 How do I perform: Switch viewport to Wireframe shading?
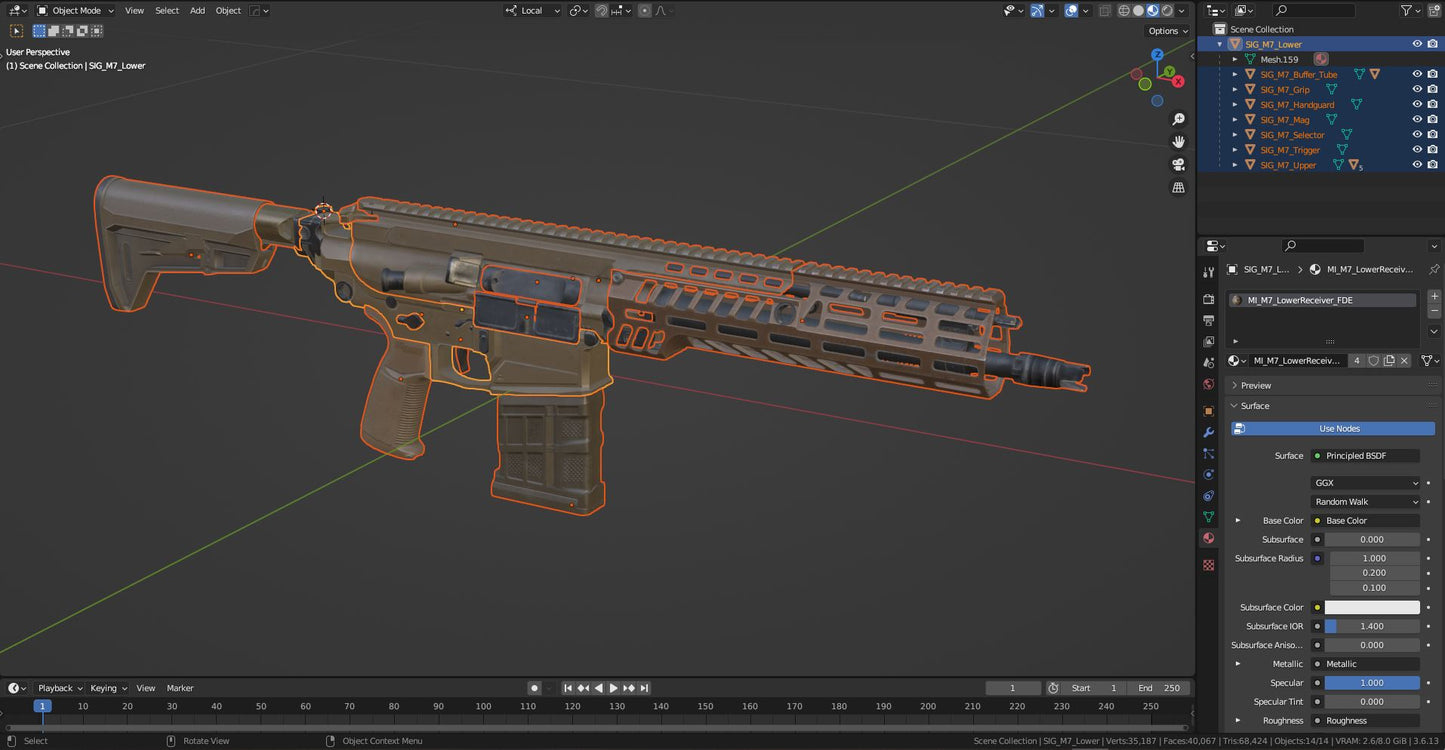[x=1124, y=10]
